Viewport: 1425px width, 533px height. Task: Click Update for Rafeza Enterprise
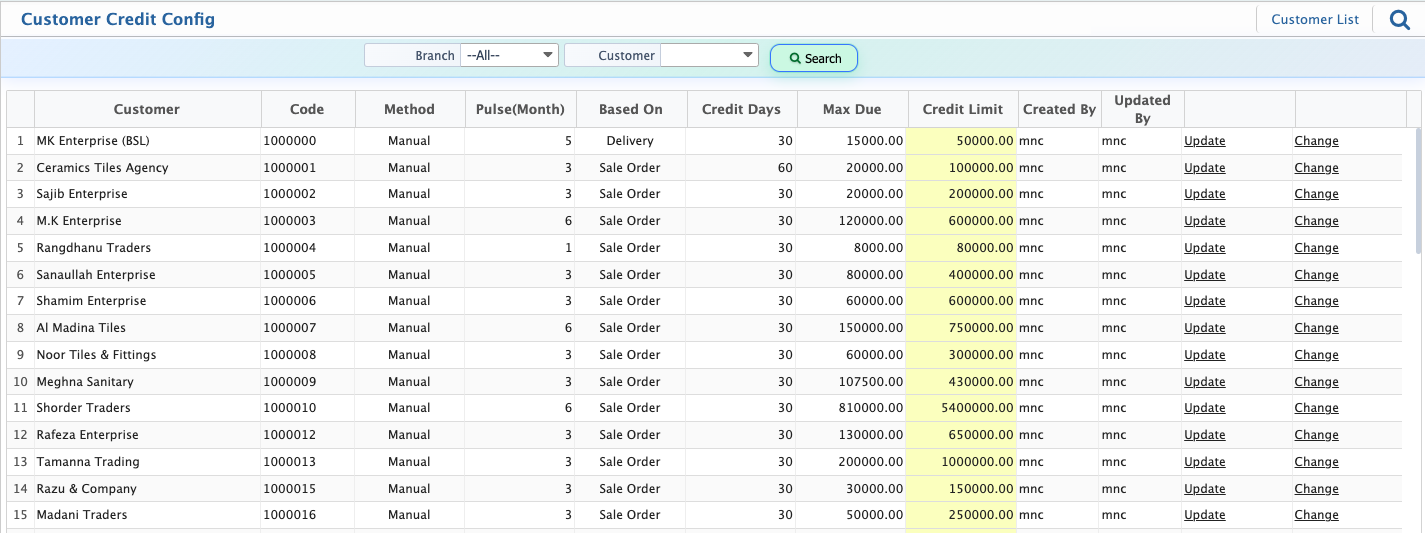tap(1205, 435)
